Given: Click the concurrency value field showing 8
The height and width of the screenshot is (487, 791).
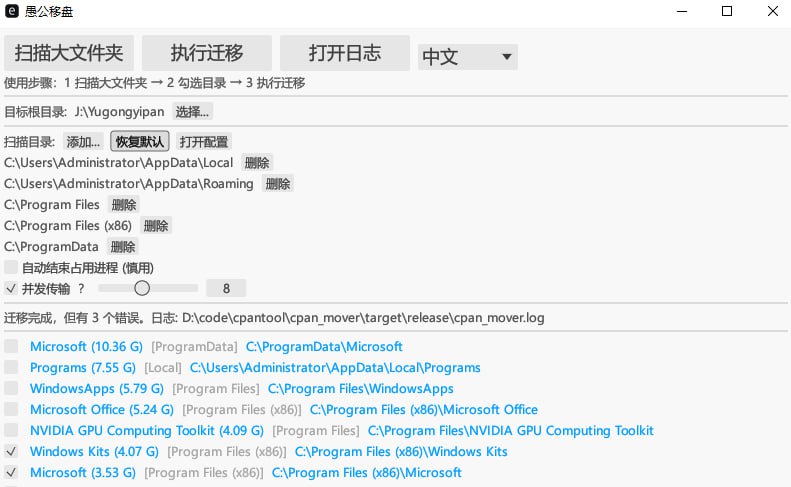Looking at the screenshot, I should point(226,289).
